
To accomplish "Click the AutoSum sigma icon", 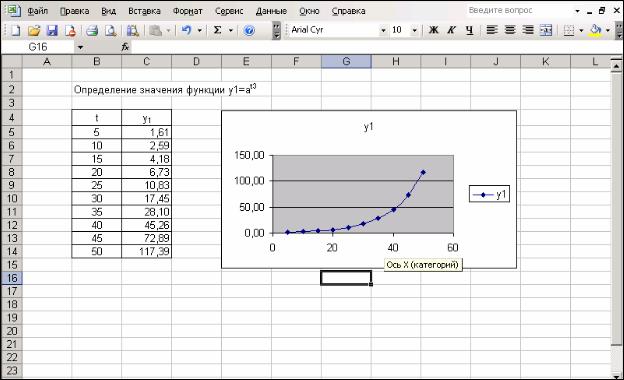I will [217, 30].
